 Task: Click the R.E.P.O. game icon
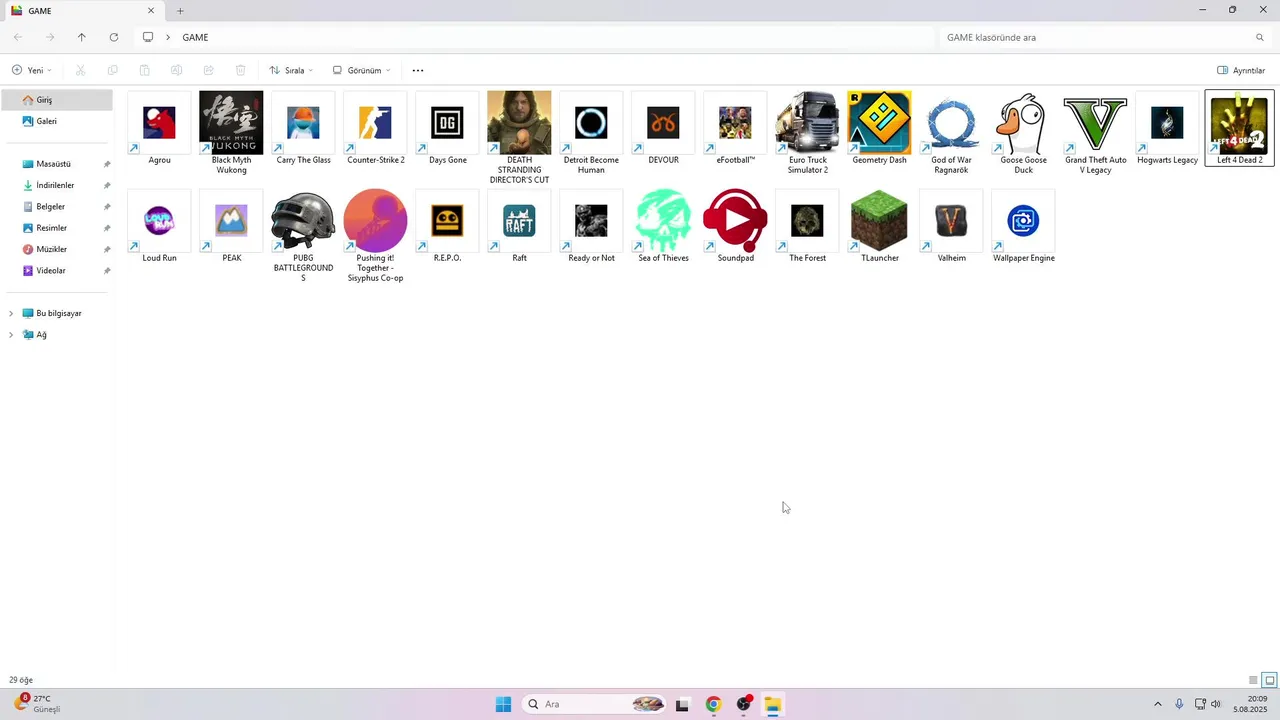pos(447,221)
